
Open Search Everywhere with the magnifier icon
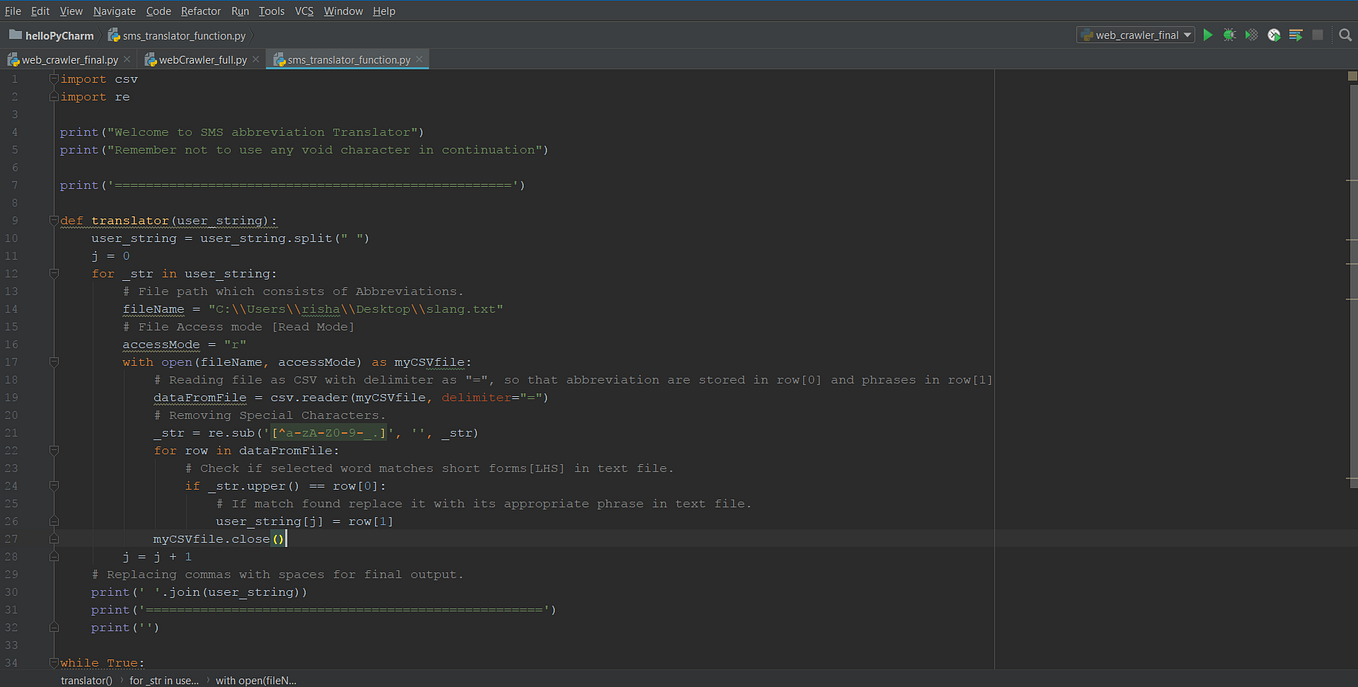click(1345, 34)
